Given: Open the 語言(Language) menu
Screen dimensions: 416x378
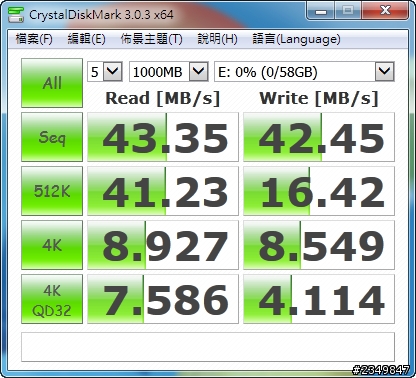Looking at the screenshot, I should 296,39.
